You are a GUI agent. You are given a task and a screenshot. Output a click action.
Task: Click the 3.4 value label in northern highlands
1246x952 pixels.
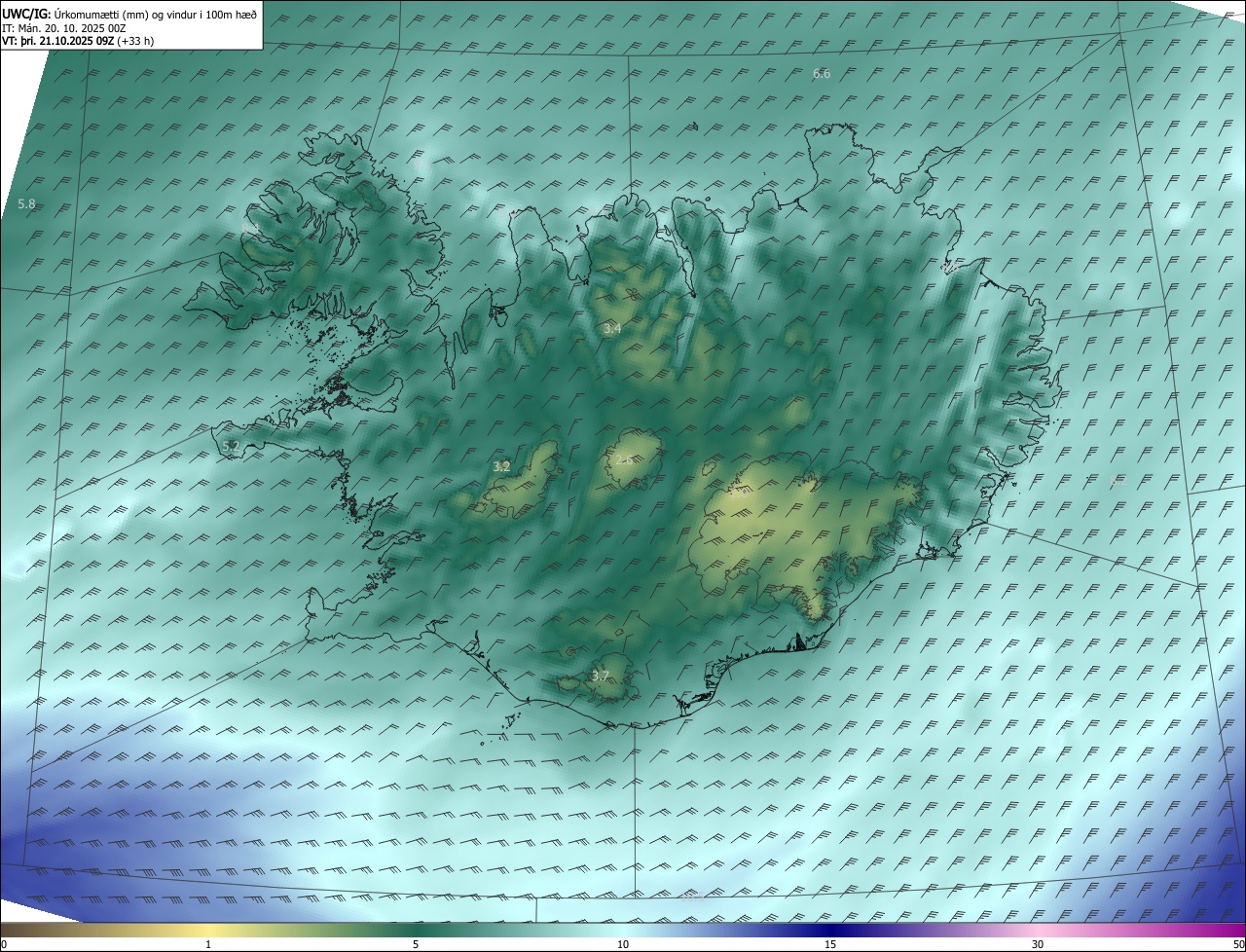tap(611, 329)
